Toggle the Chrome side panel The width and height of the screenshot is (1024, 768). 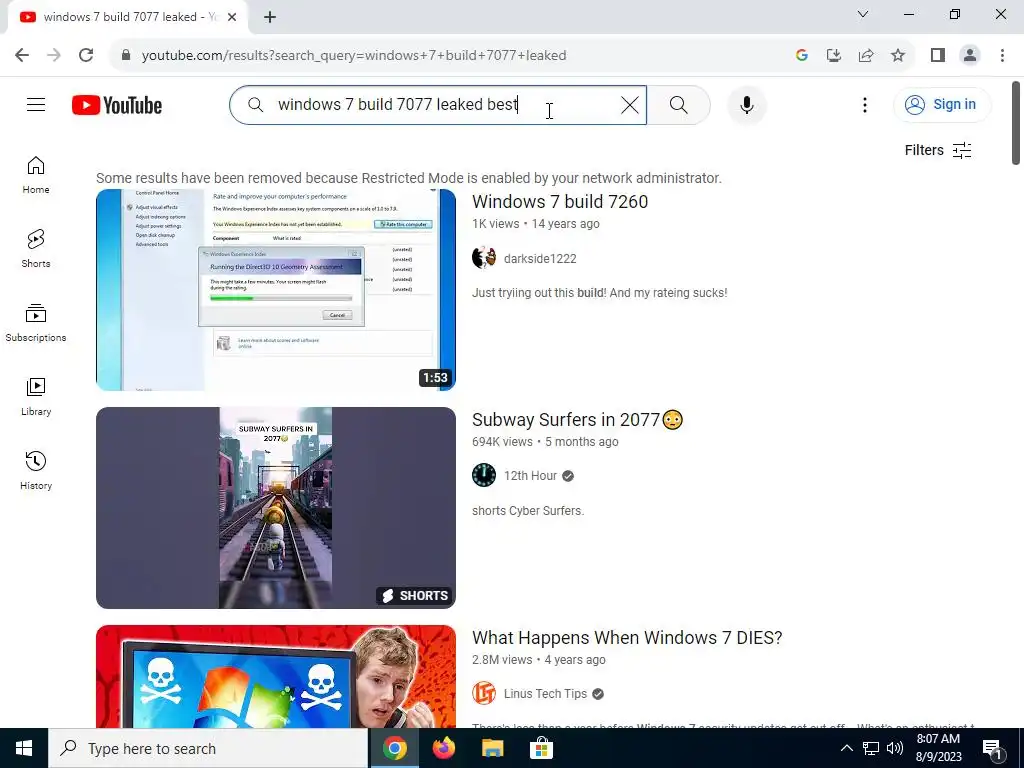point(938,55)
